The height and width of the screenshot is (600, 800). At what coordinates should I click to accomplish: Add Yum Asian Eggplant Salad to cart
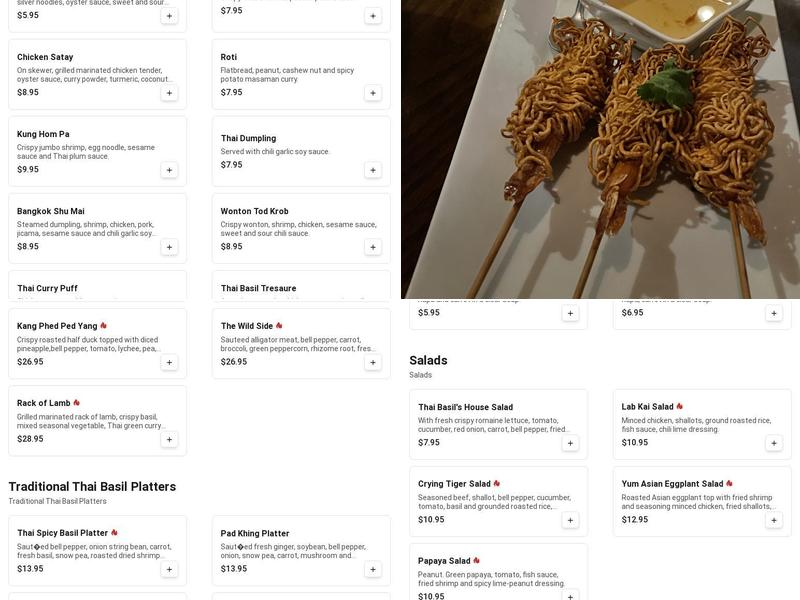pos(774,520)
